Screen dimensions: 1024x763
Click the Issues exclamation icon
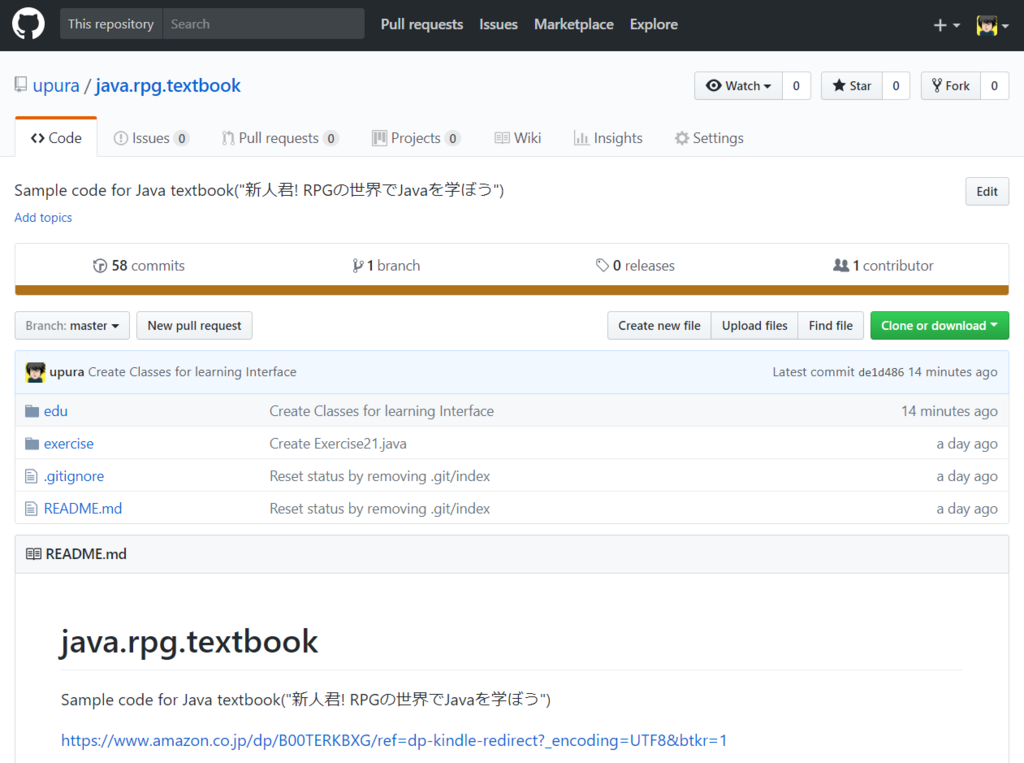tap(121, 138)
